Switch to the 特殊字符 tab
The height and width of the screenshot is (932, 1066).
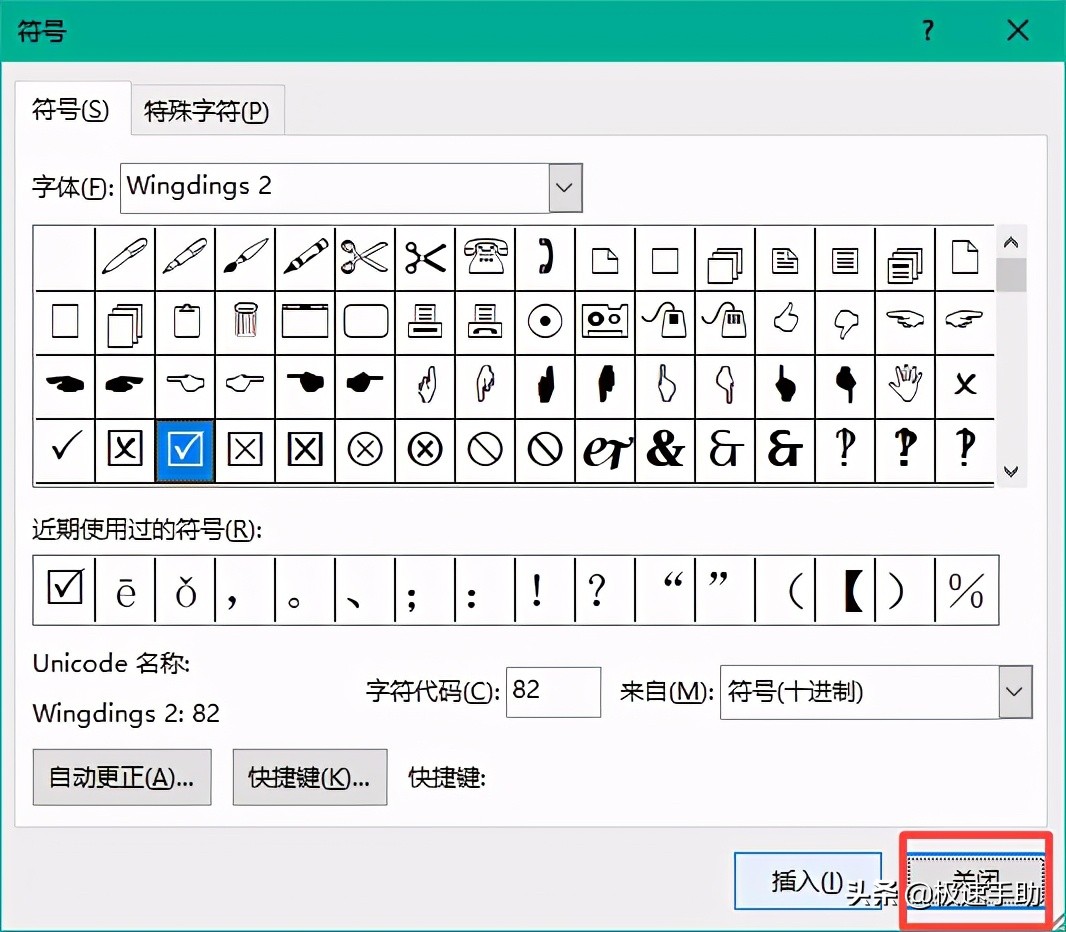click(x=207, y=112)
